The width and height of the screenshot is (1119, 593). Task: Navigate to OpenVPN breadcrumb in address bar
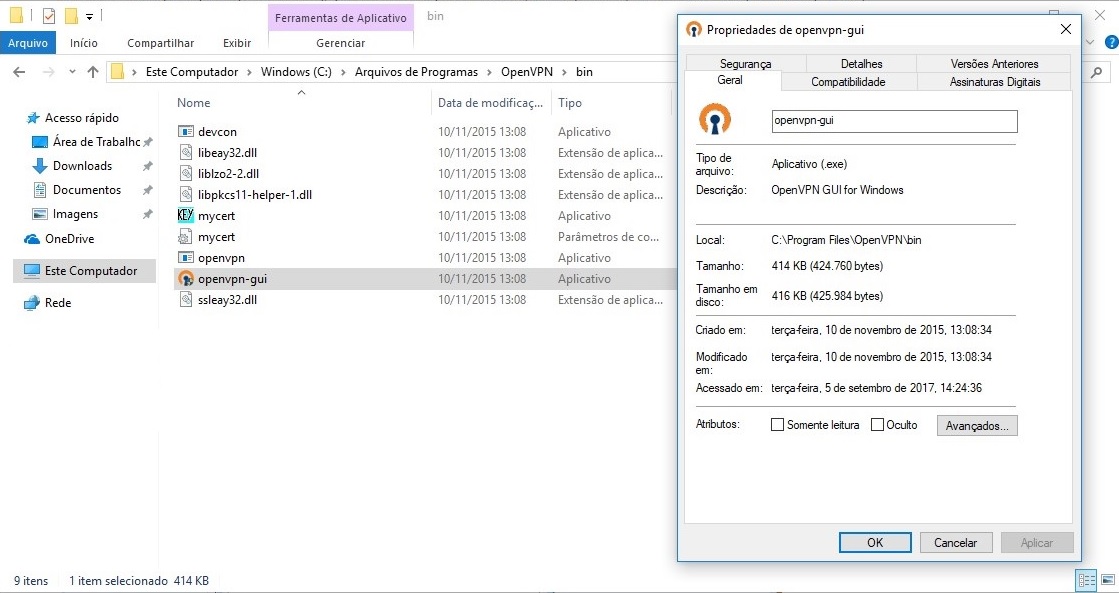pos(527,72)
